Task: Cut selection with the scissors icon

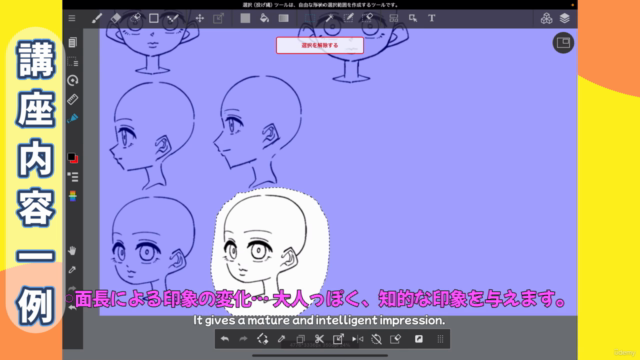Action: point(319,339)
